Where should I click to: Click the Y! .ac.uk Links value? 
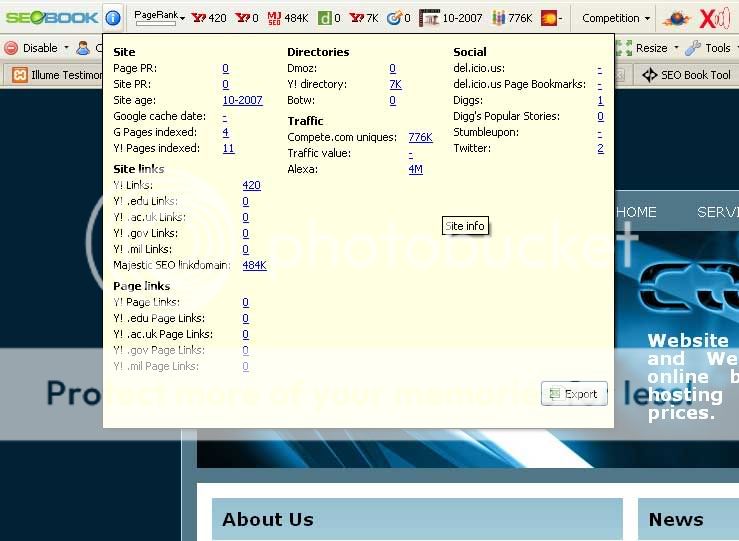pyautogui.click(x=246, y=217)
